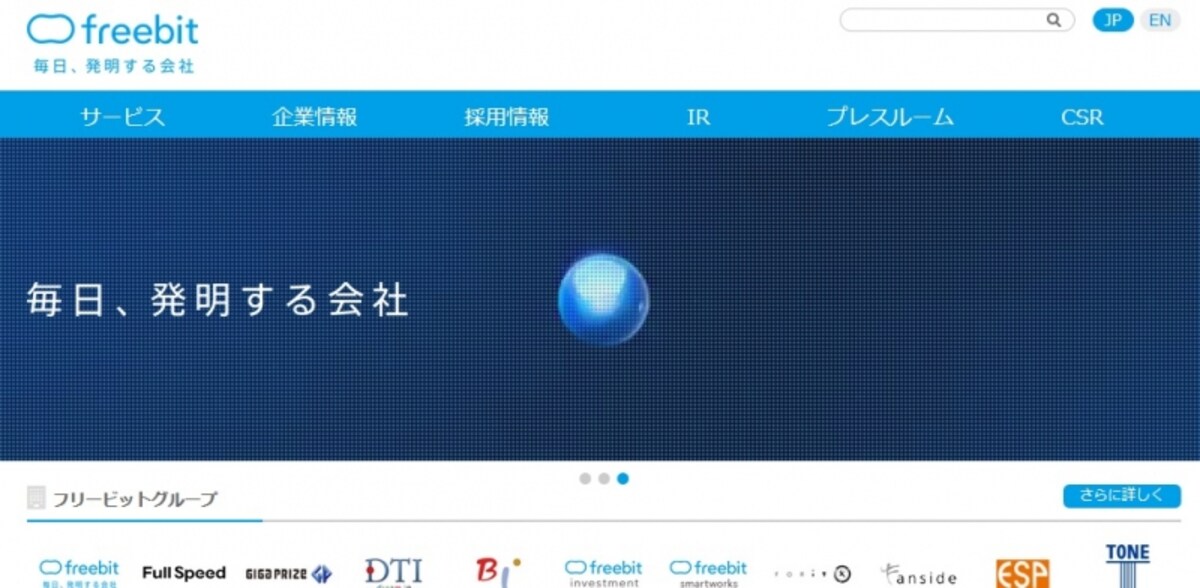Image resolution: width=1200 pixels, height=588 pixels.
Task: Select the first carousel dot
Action: click(585, 478)
